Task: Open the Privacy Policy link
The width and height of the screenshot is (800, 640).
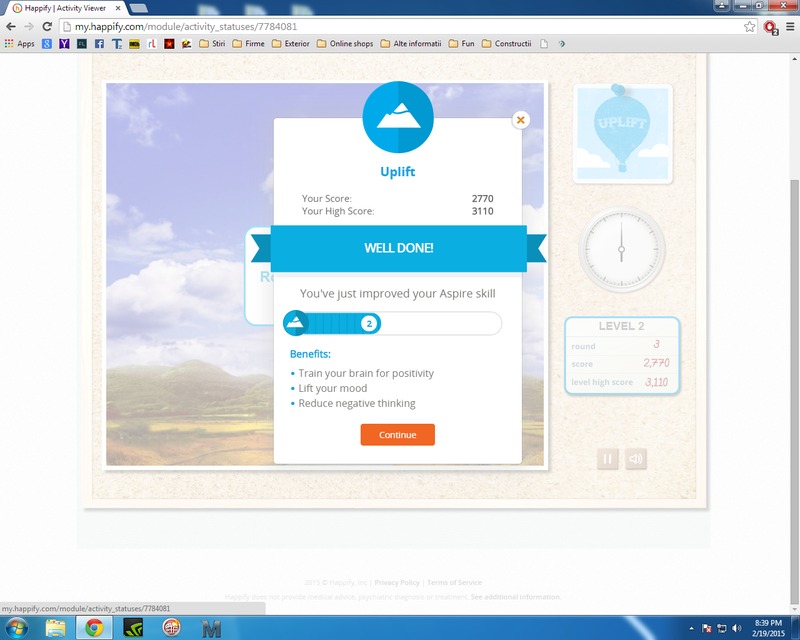Action: pyautogui.click(x=397, y=583)
